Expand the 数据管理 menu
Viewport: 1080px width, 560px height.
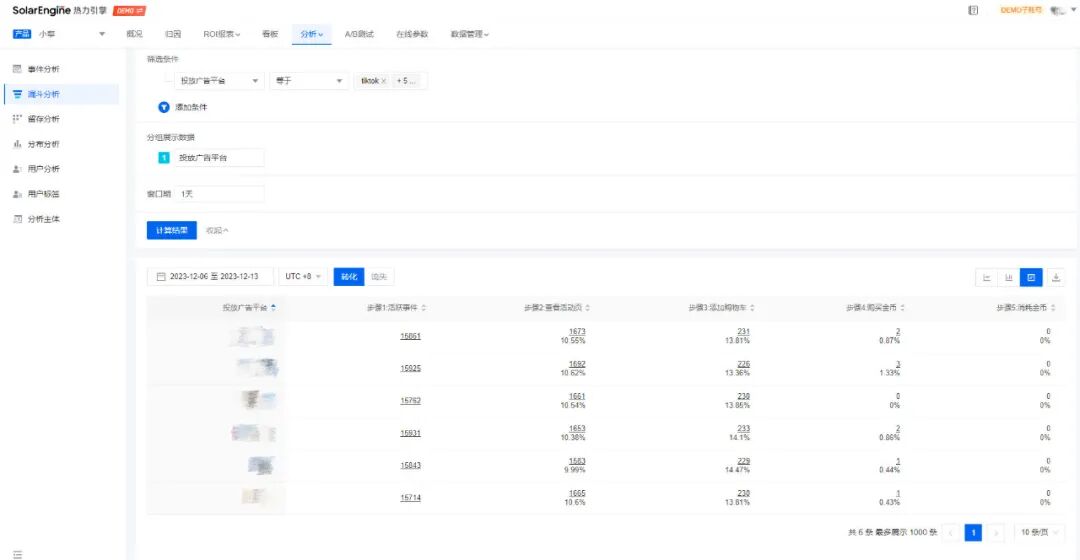pos(470,34)
